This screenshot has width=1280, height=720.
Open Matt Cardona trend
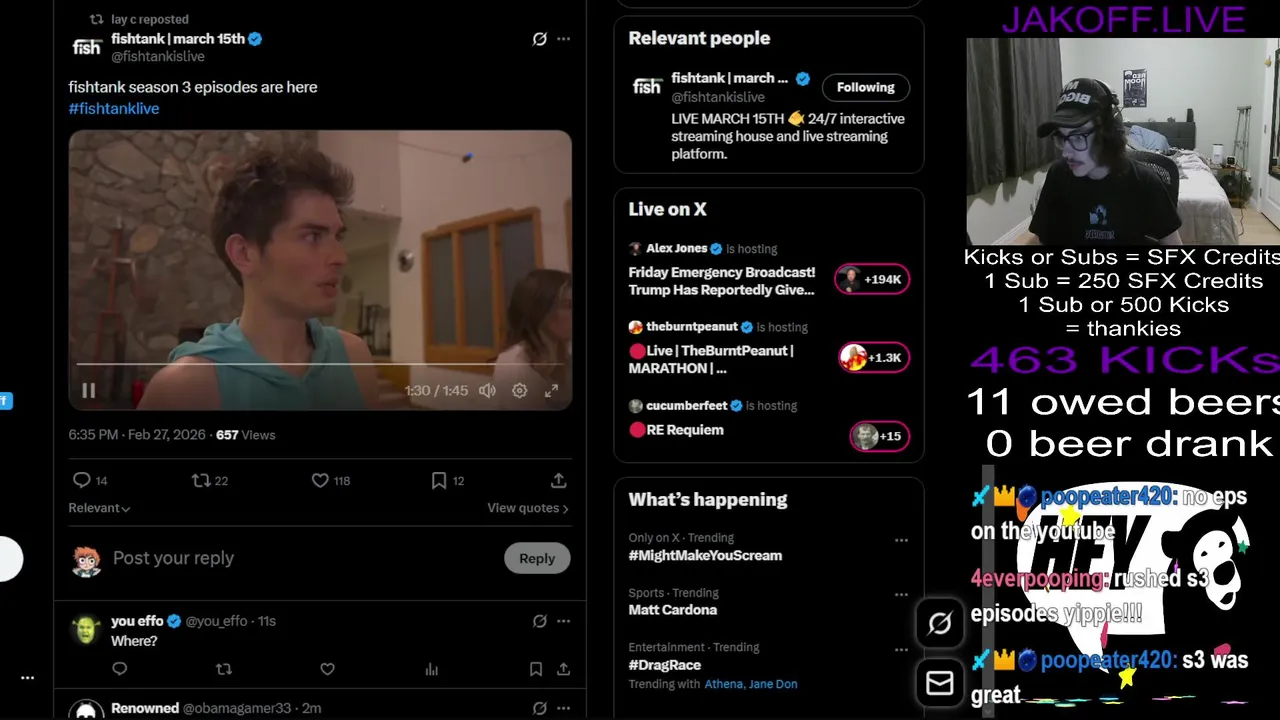click(x=672, y=609)
